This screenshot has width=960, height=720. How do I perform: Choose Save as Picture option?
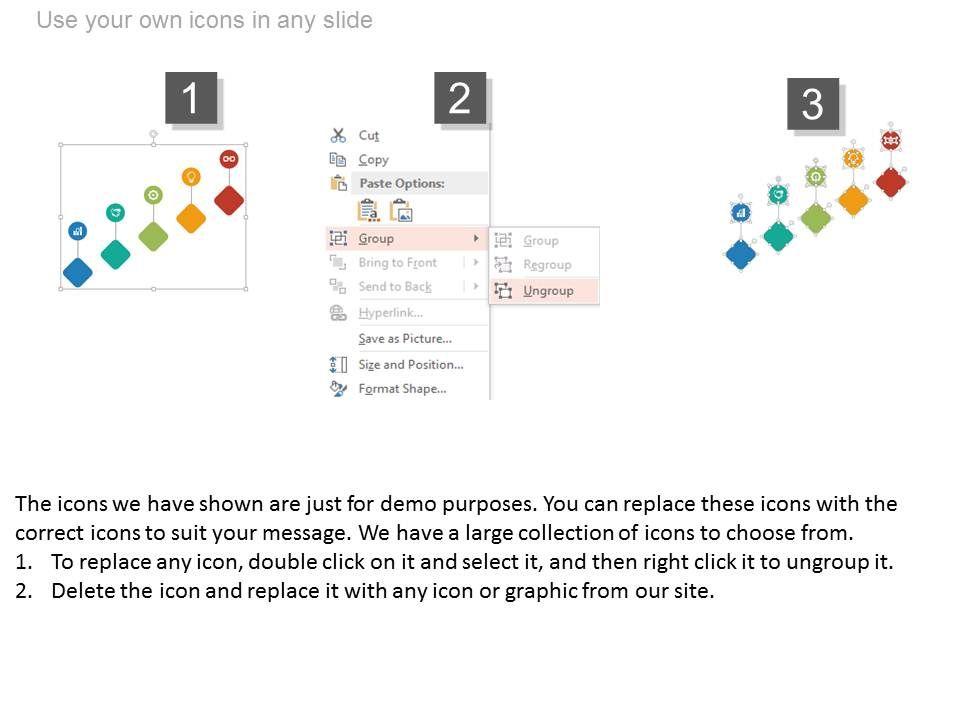[x=405, y=338]
